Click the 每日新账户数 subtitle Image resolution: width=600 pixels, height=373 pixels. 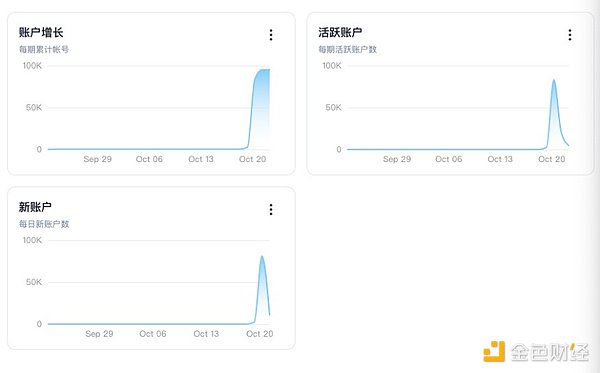tap(44, 224)
